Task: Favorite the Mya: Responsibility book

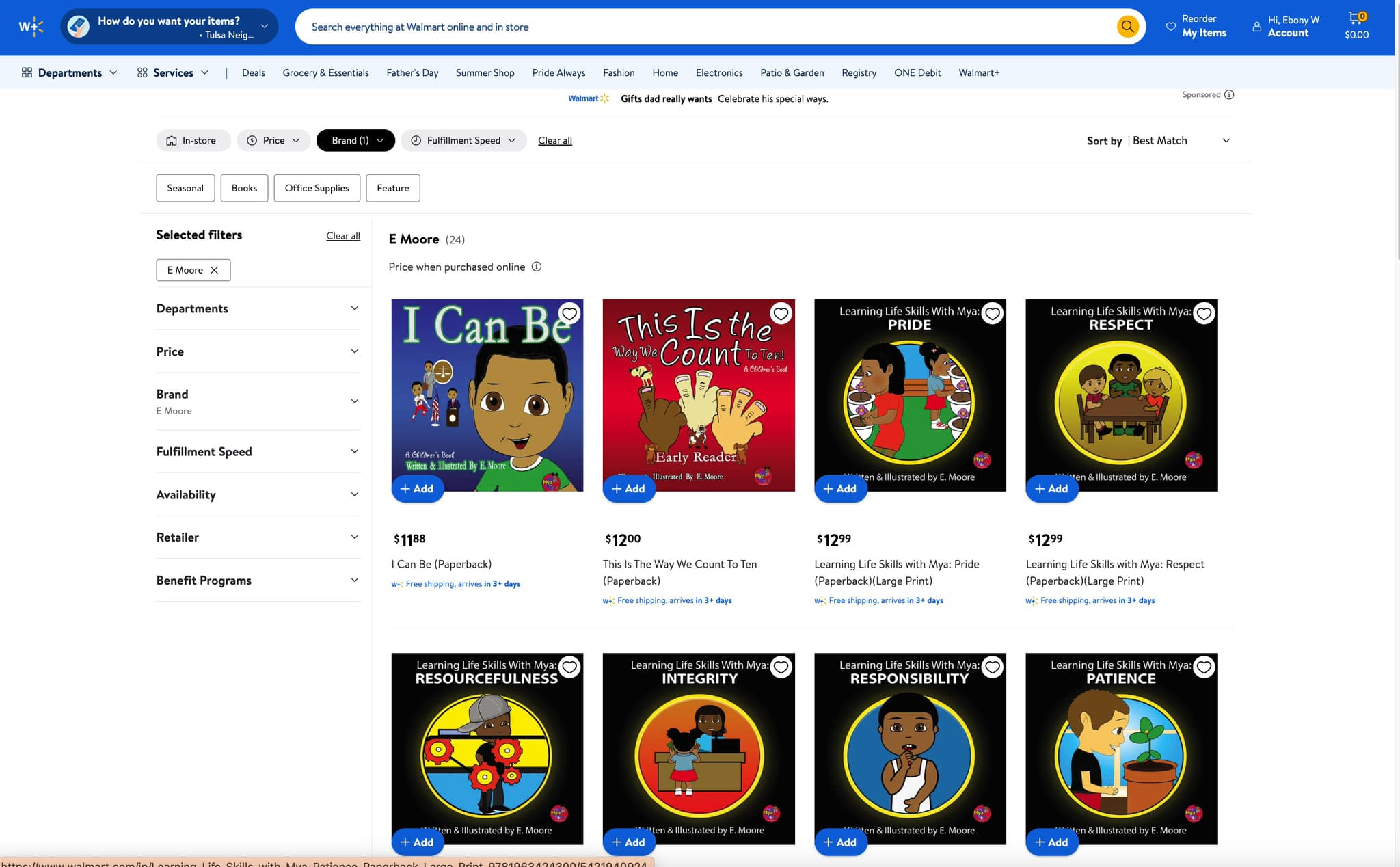Action: point(993,667)
